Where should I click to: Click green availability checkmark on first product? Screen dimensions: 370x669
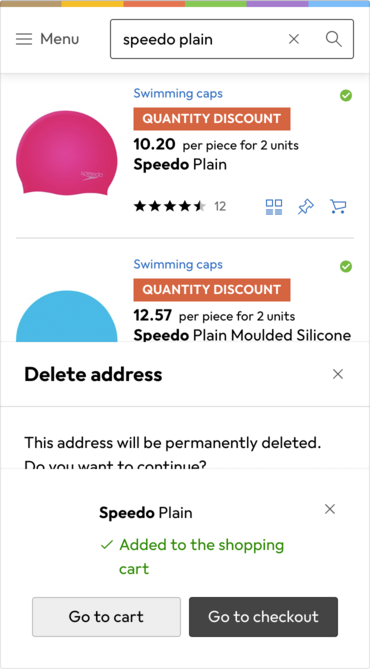346,96
